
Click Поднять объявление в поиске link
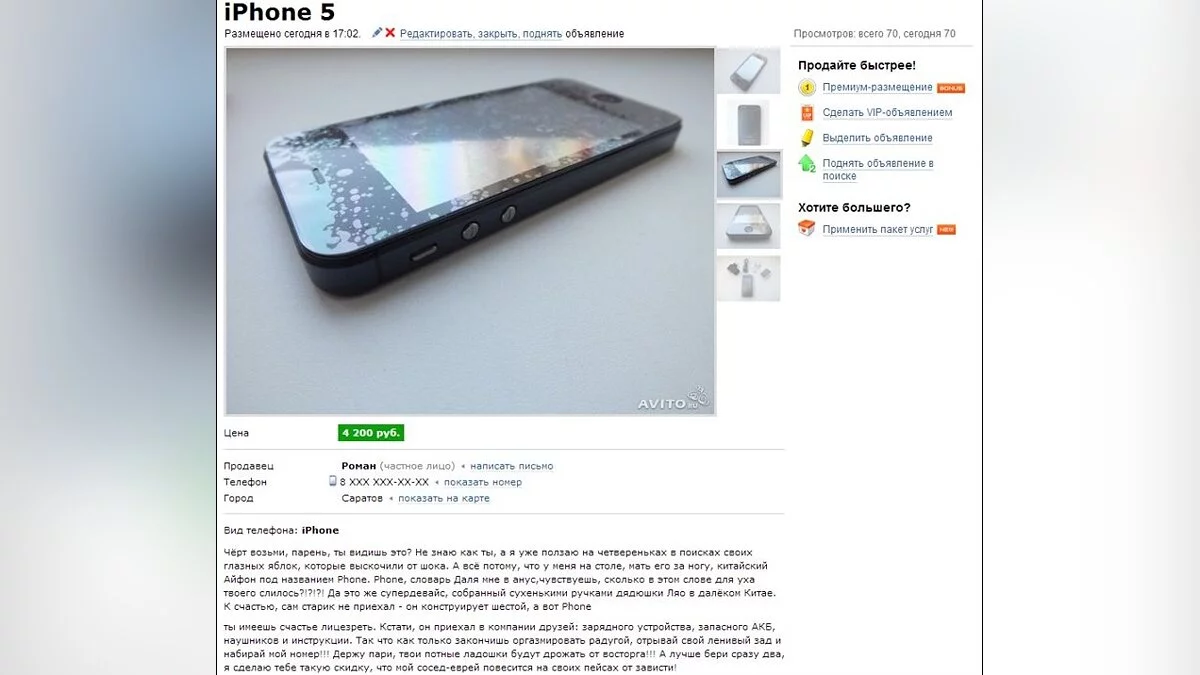pos(878,170)
